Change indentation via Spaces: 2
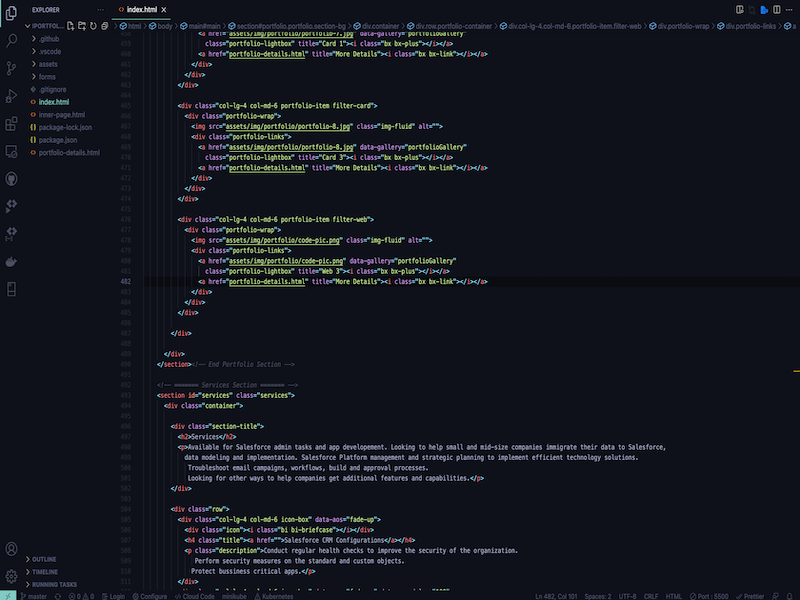This screenshot has width=800, height=600. 598,596
